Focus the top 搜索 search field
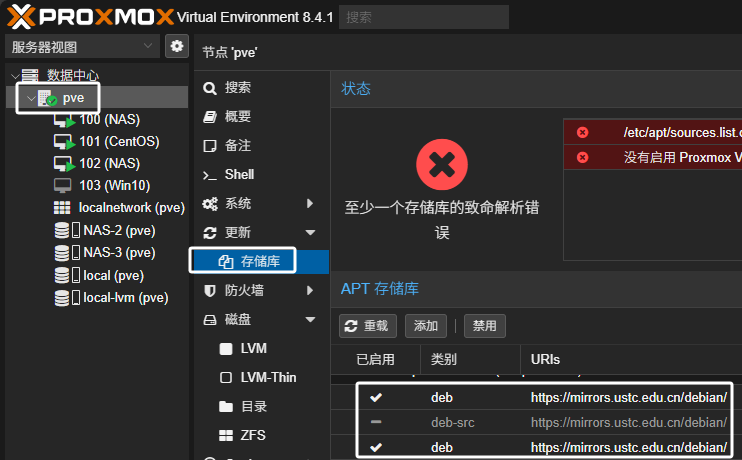 tap(424, 17)
